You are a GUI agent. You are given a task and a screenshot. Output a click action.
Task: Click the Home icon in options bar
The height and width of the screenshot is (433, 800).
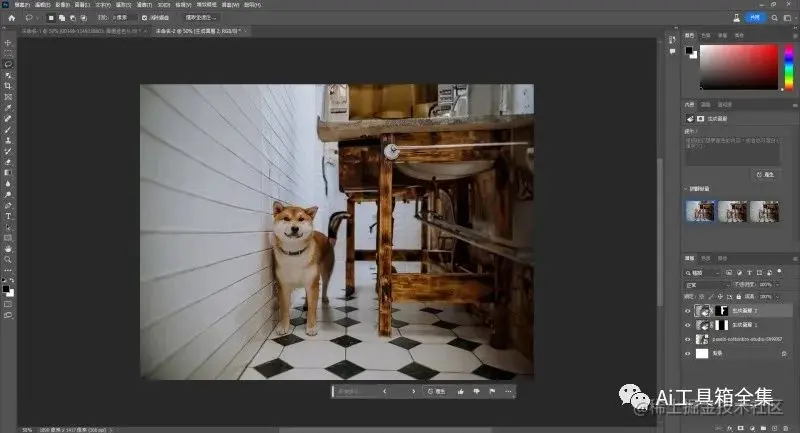click(x=12, y=18)
